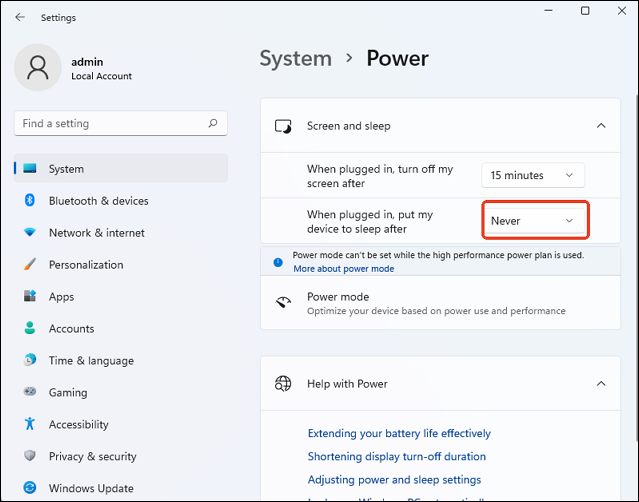Collapse the Screen and sleep section
639x502 pixels.
(x=600, y=126)
